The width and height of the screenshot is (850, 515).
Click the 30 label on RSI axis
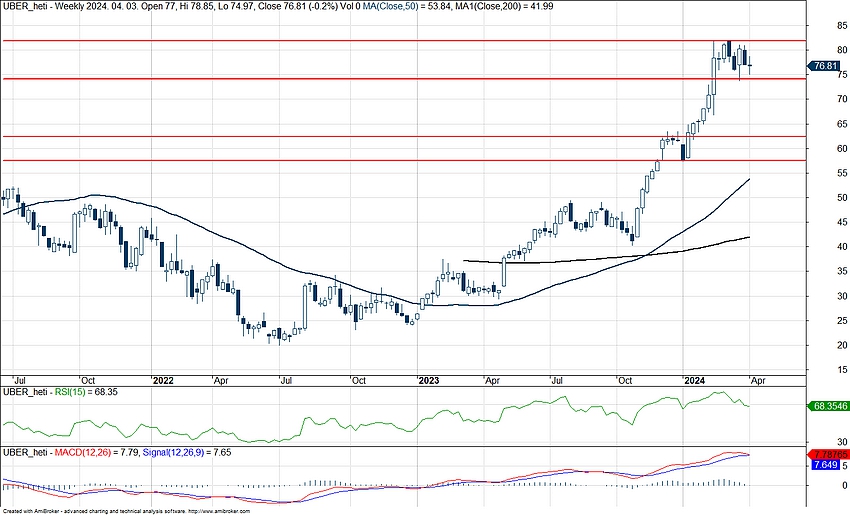coord(842,442)
